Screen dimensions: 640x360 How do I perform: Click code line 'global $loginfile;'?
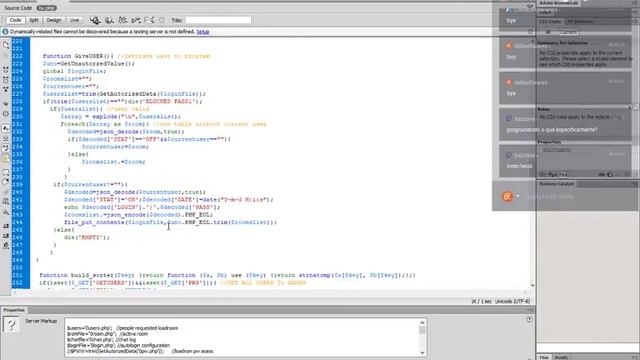coord(74,71)
